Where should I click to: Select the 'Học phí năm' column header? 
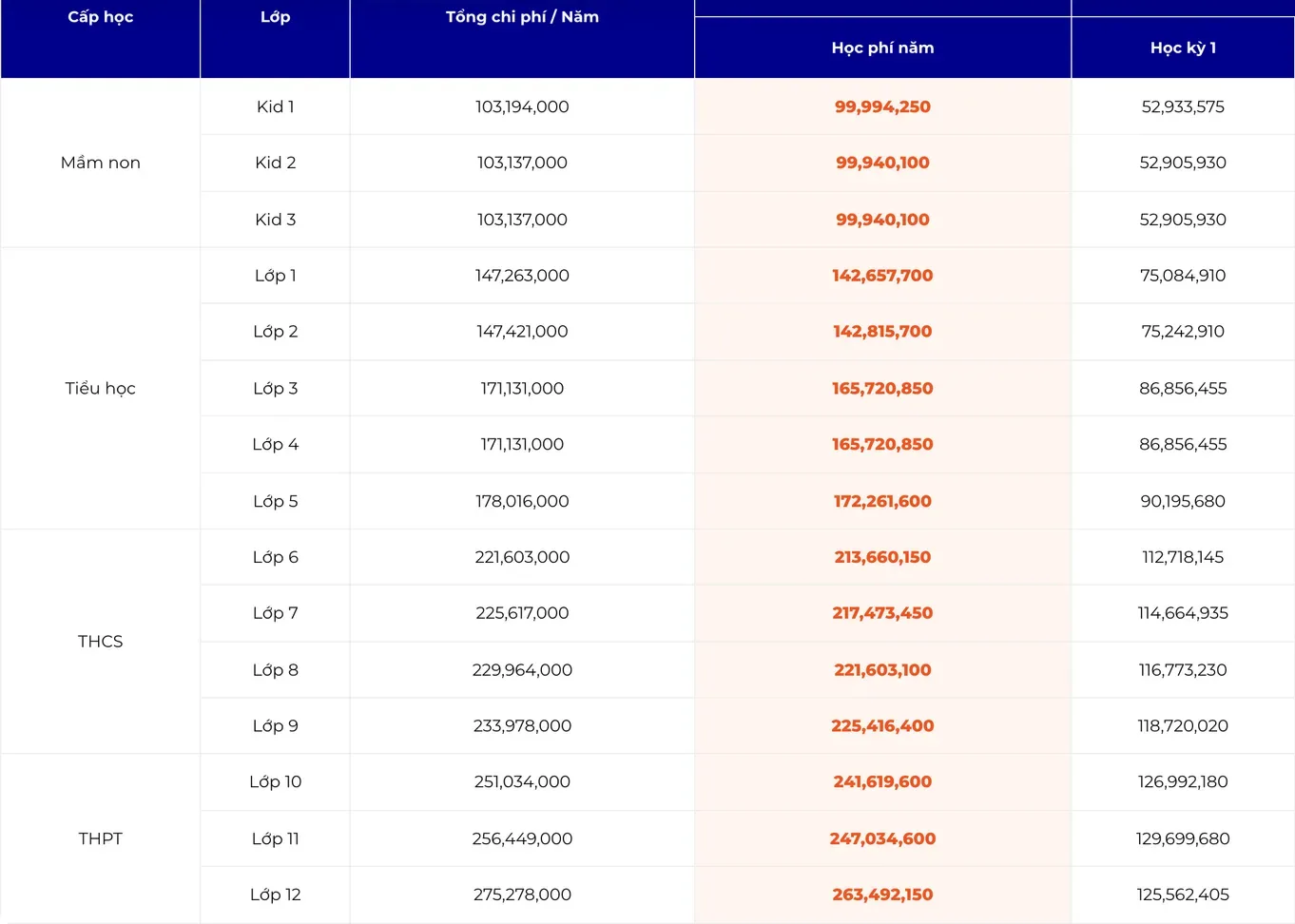tap(882, 48)
